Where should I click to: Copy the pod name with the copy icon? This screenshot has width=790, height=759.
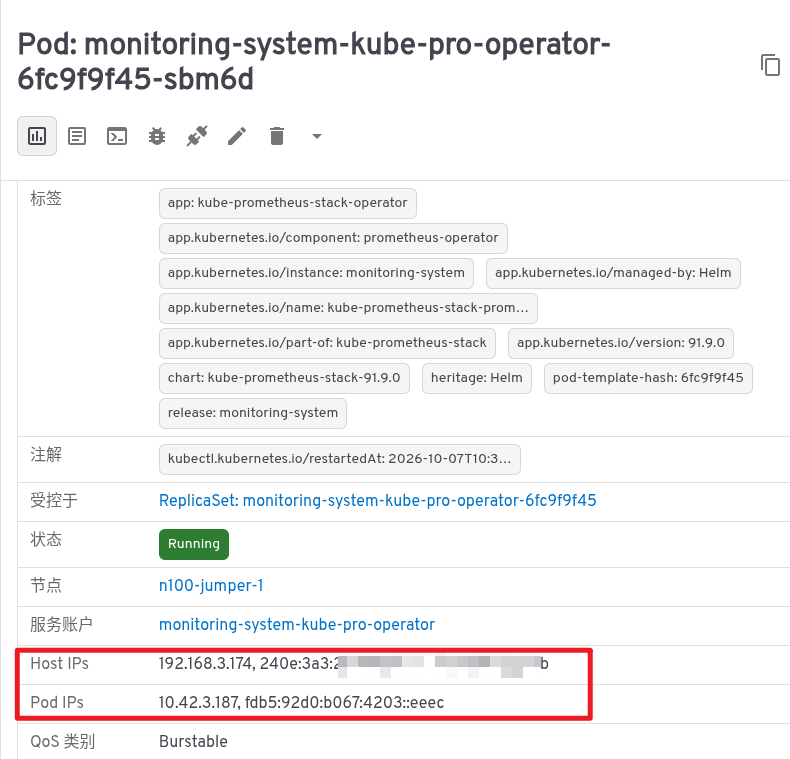pos(770,65)
